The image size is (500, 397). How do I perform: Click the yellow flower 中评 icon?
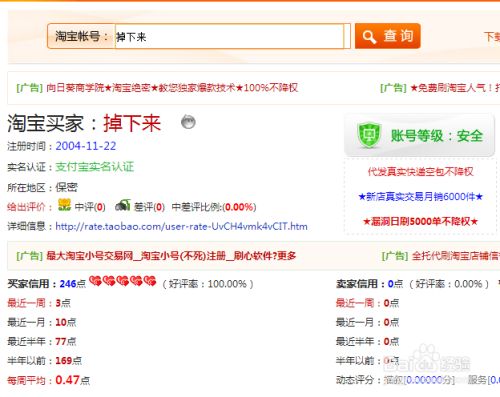pyautogui.click(x=64, y=205)
